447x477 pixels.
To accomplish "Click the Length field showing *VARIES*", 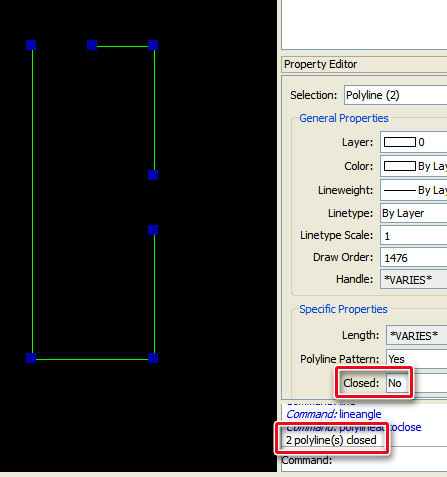I will (x=417, y=335).
